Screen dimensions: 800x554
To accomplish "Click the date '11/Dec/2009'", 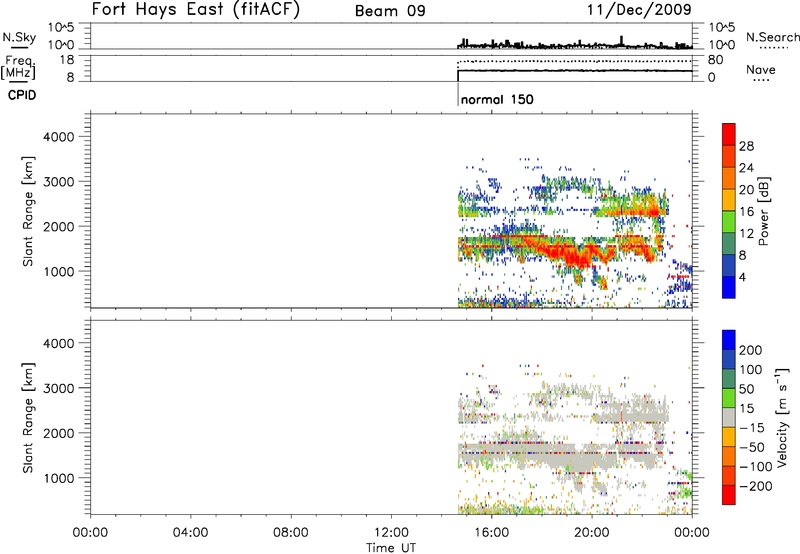I will (x=640, y=9).
